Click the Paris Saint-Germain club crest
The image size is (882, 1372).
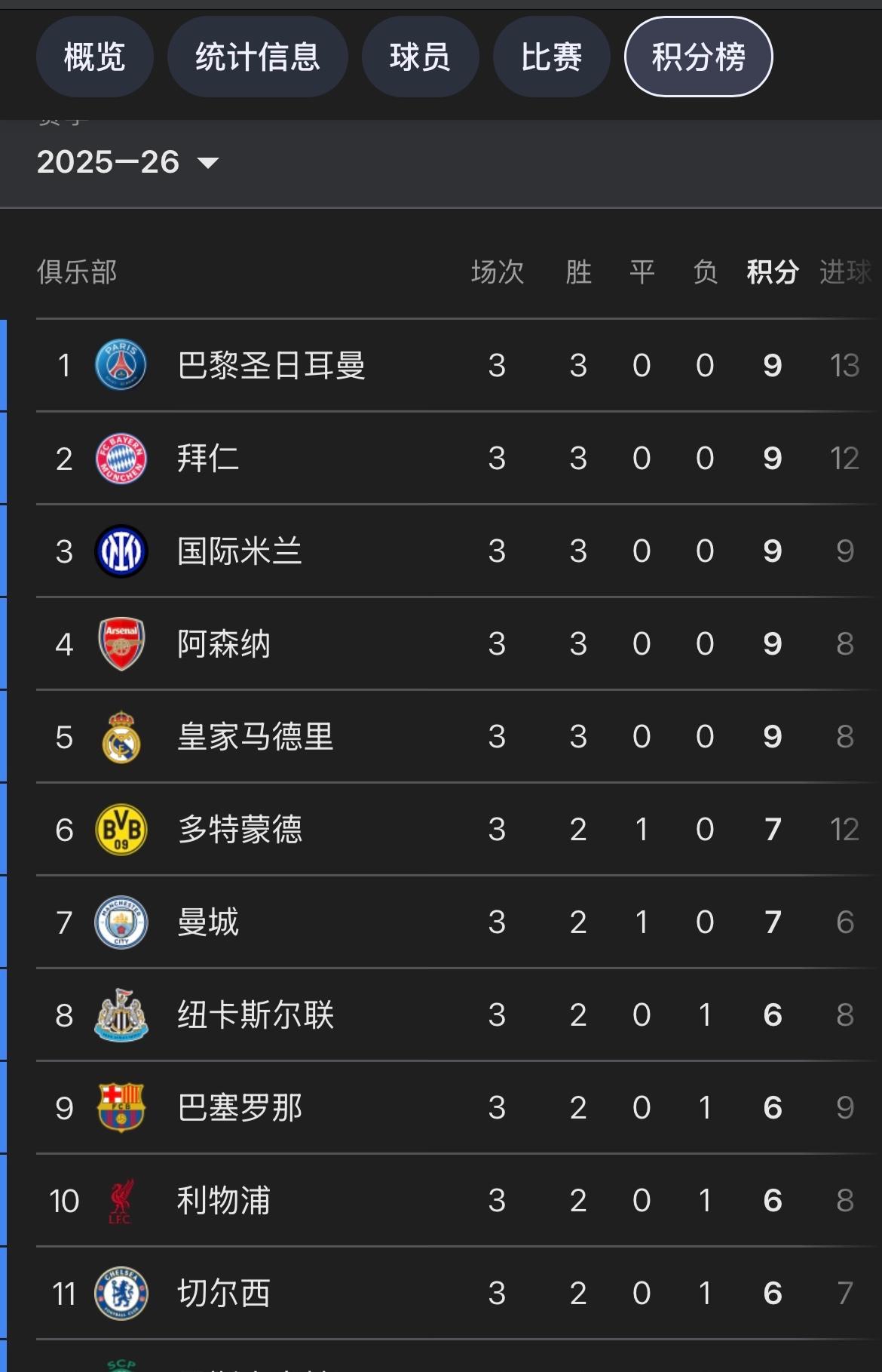[121, 365]
